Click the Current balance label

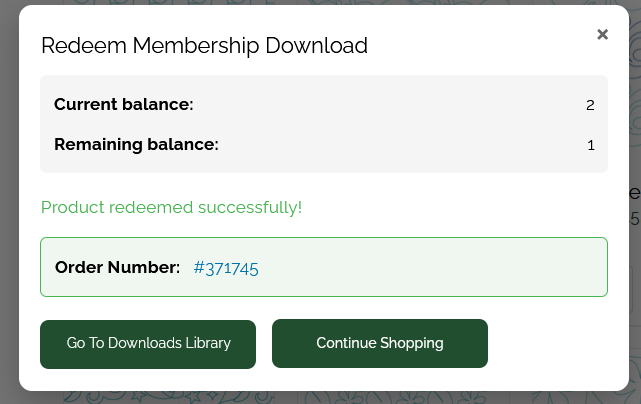(x=123, y=104)
